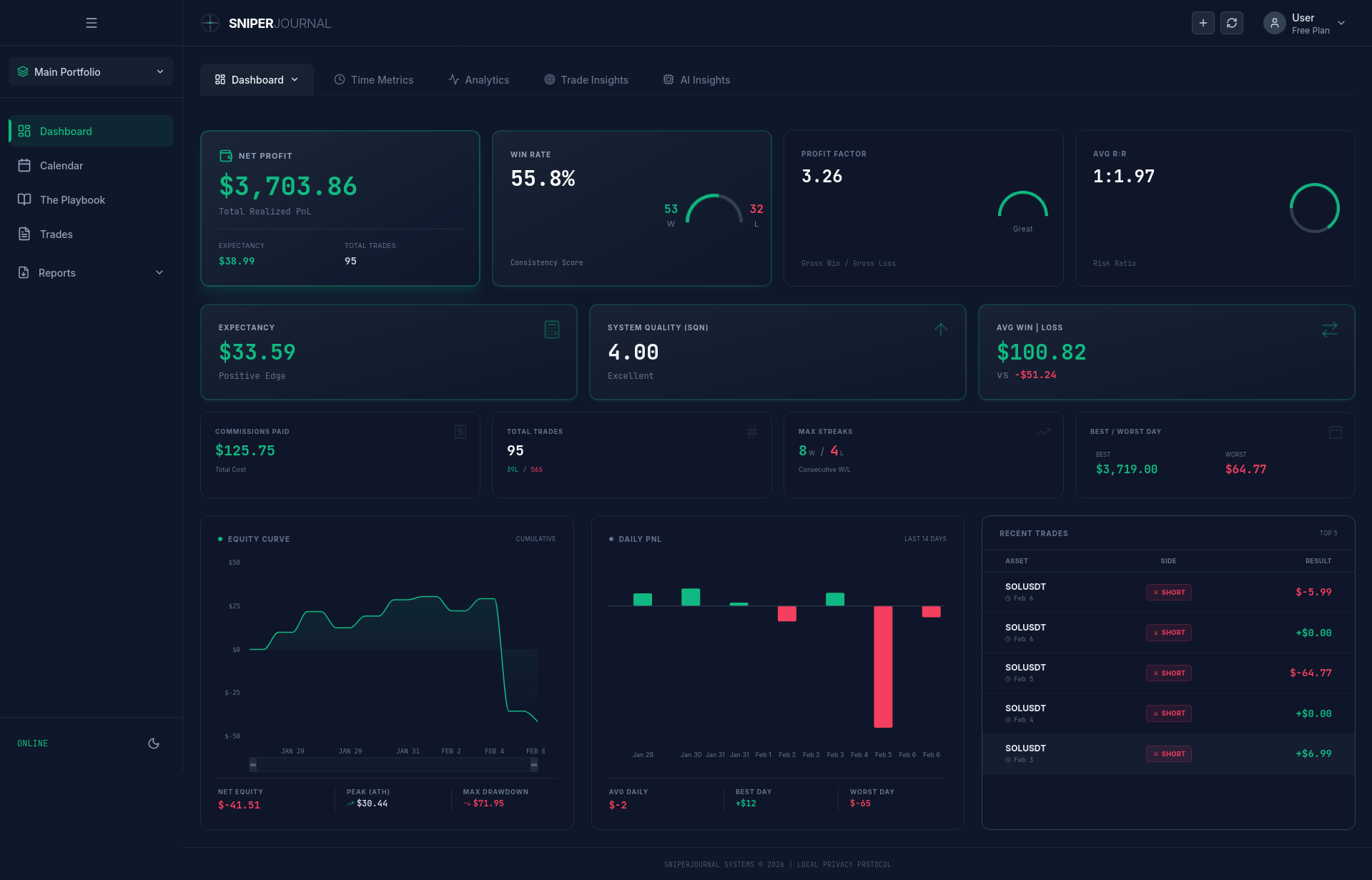Add new trade with plus icon

click(x=1203, y=23)
